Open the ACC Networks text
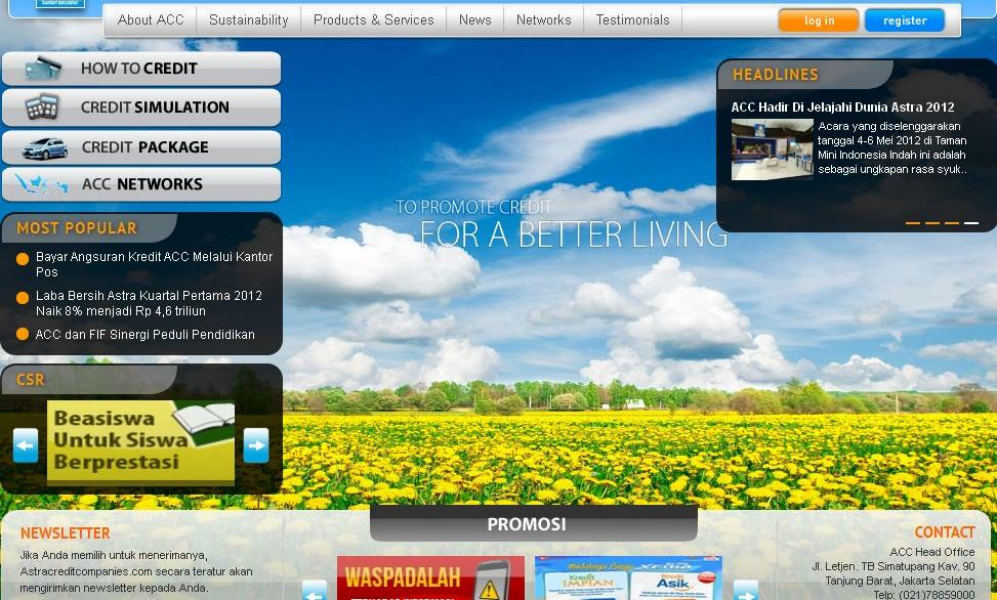 (142, 184)
